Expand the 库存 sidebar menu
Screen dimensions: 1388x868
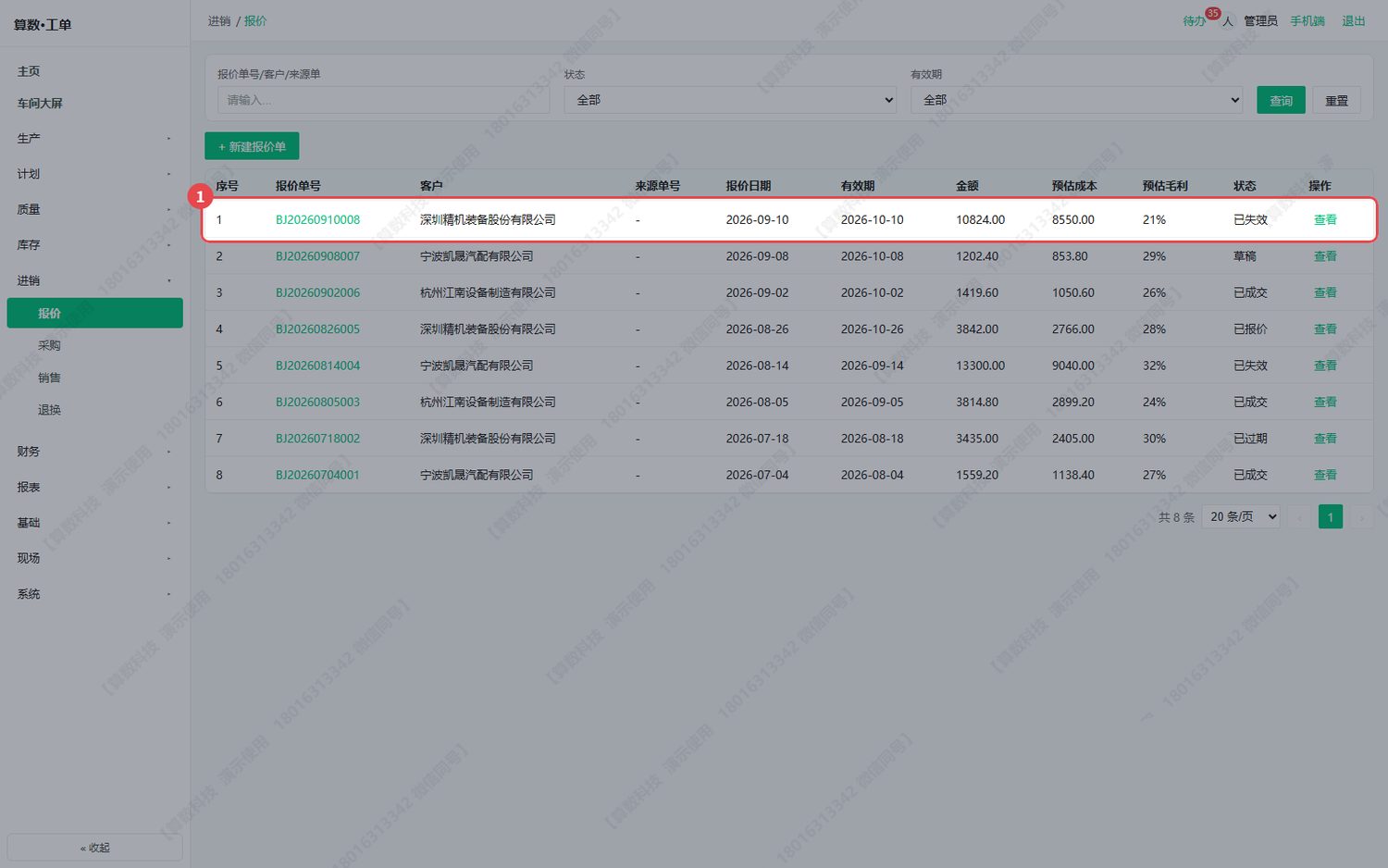point(94,245)
